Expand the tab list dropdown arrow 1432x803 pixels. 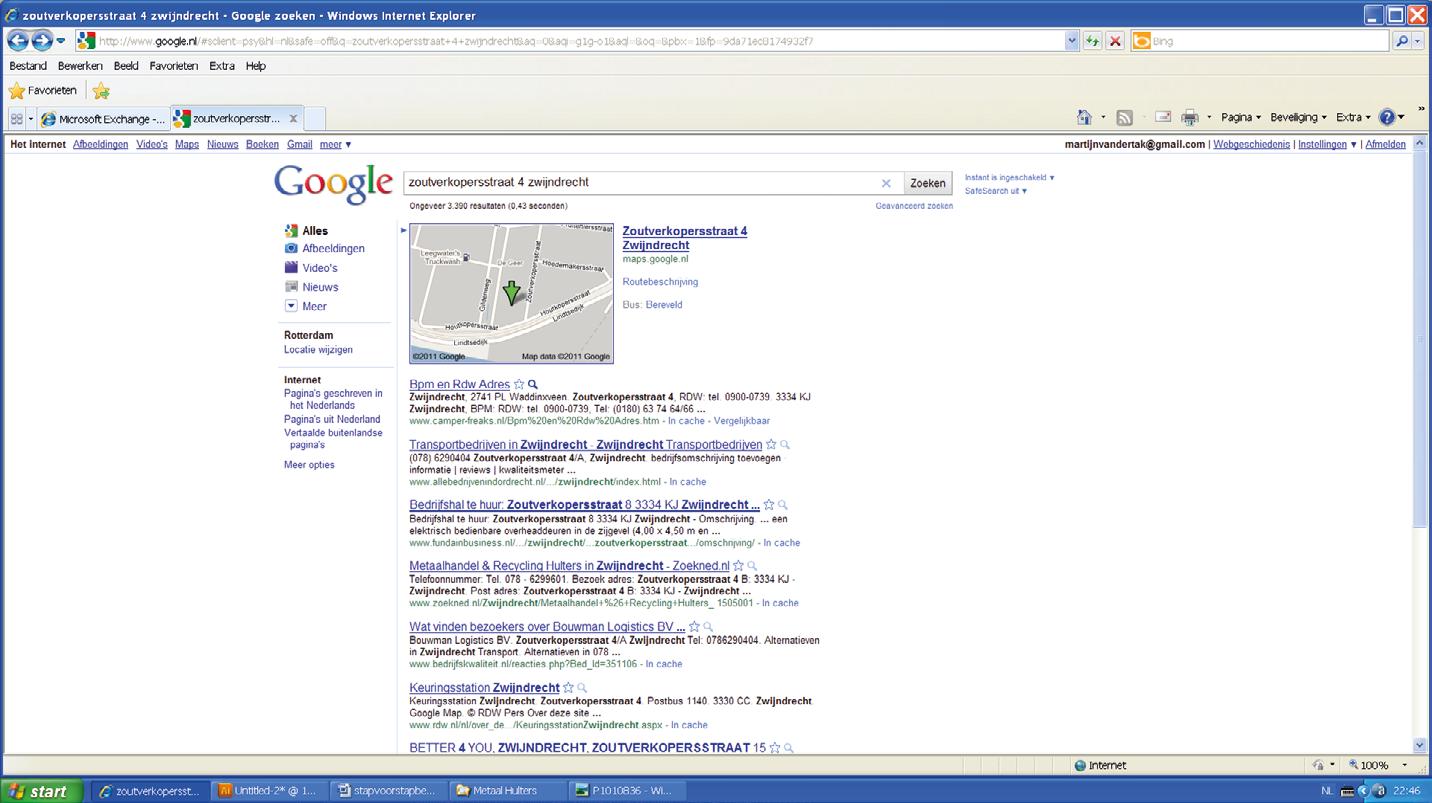[x=31, y=118]
